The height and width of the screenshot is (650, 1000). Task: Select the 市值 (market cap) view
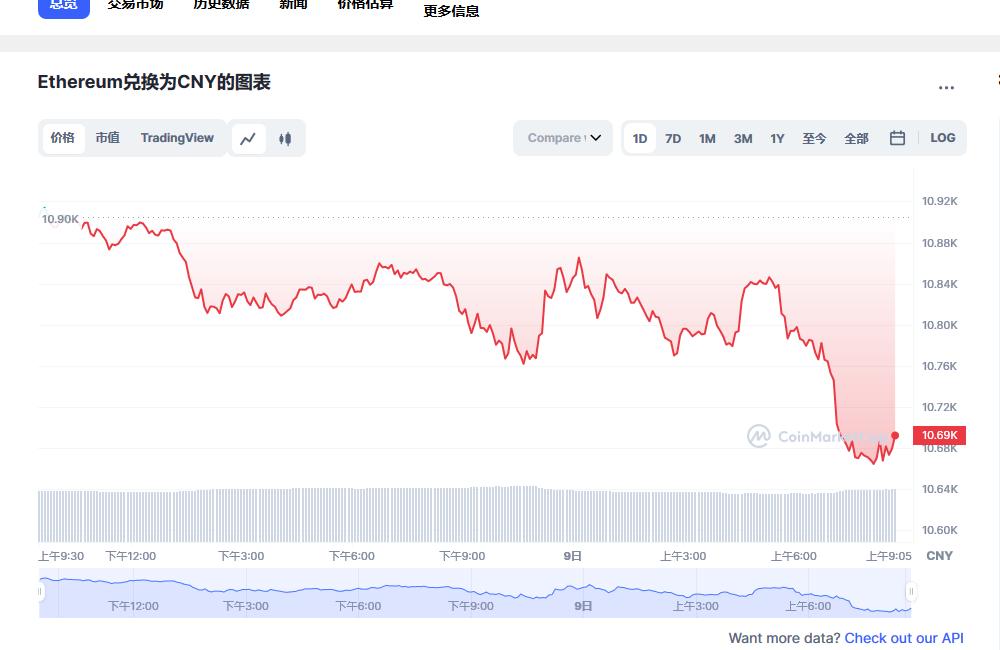click(x=107, y=138)
